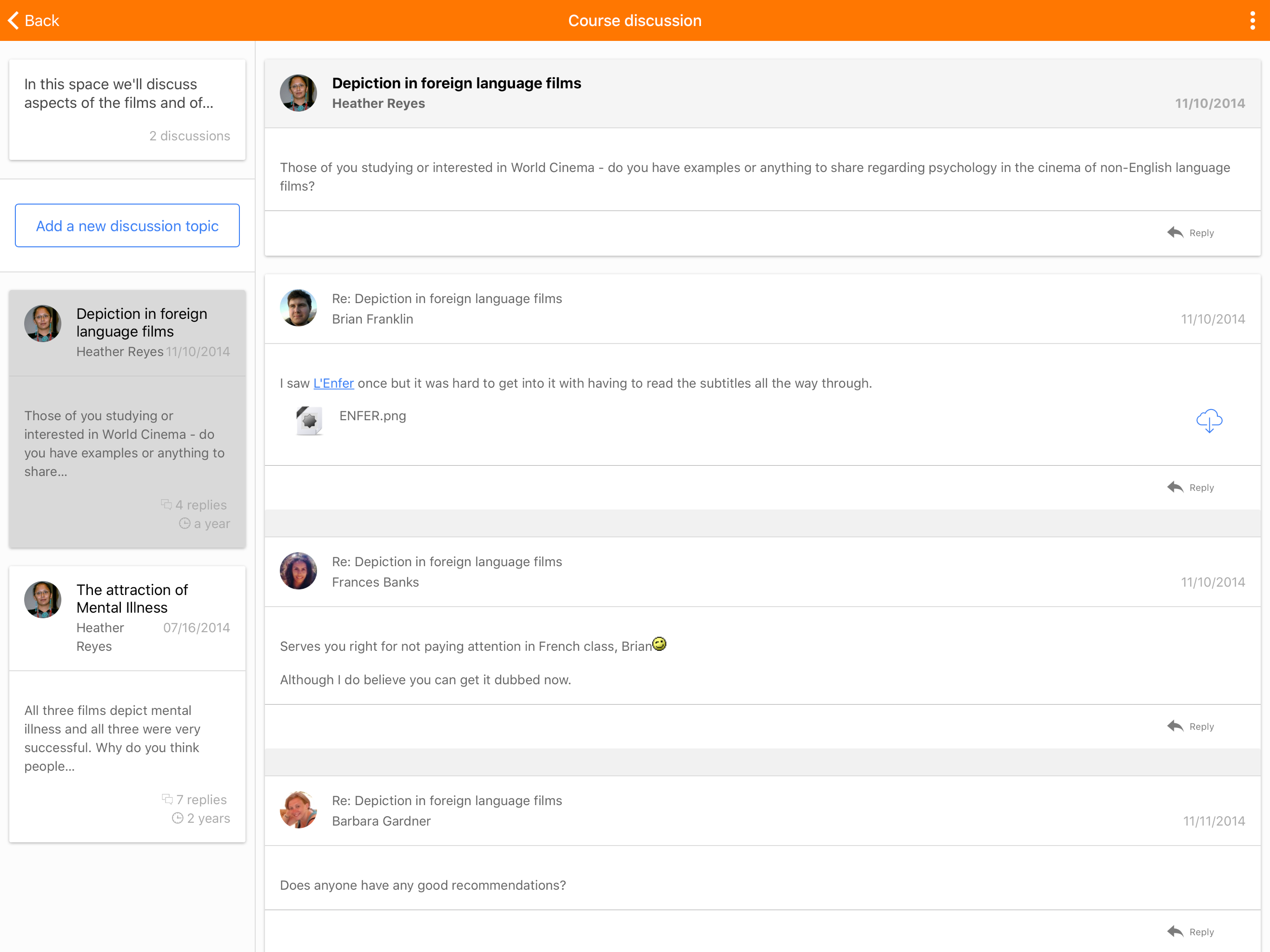The image size is (1270, 952).
Task: Click the clock icon beside '2 years'
Action: 178,818
